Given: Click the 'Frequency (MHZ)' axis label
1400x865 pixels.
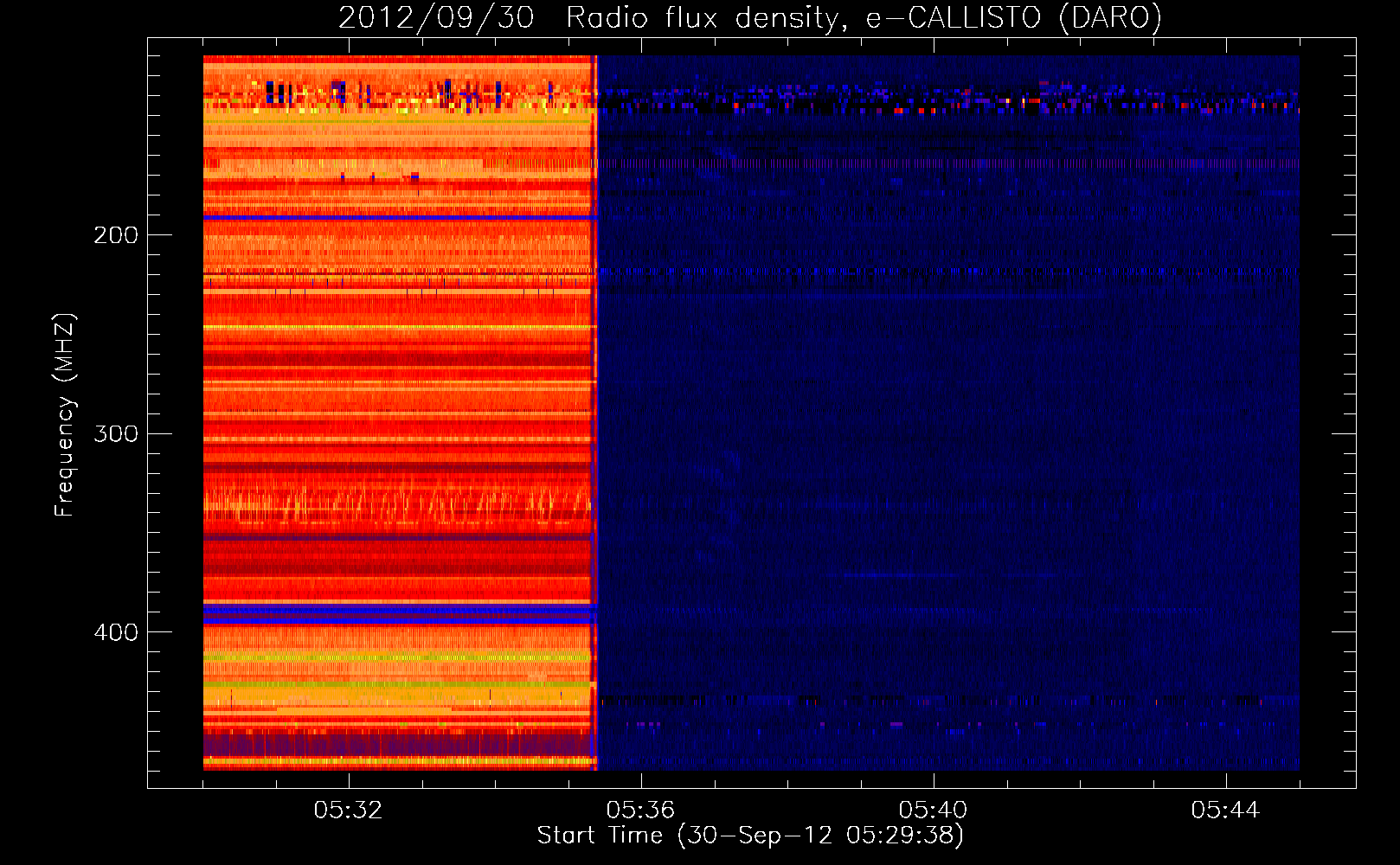Looking at the screenshot, I should click(65, 415).
